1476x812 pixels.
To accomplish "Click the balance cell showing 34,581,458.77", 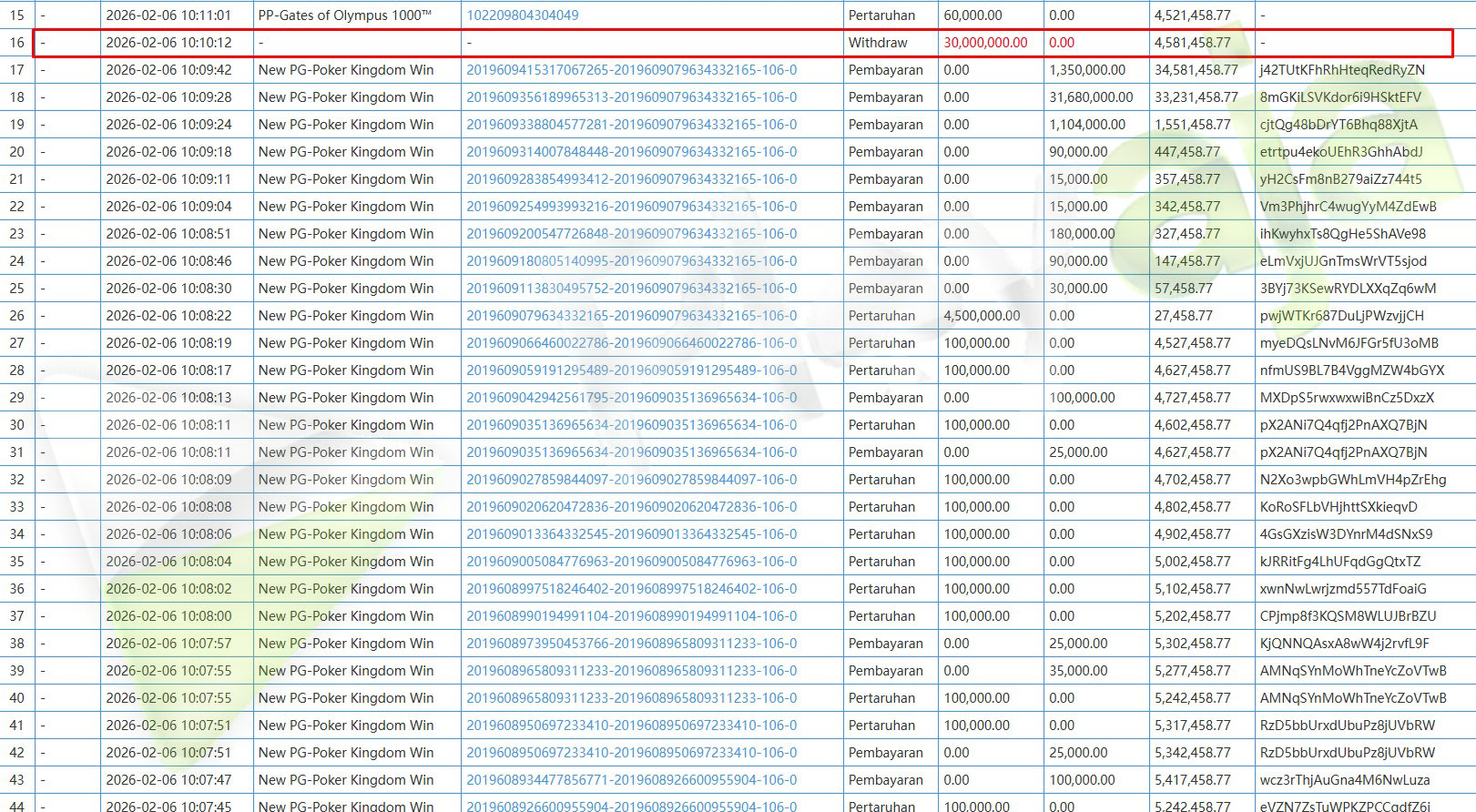I will click(x=1196, y=70).
